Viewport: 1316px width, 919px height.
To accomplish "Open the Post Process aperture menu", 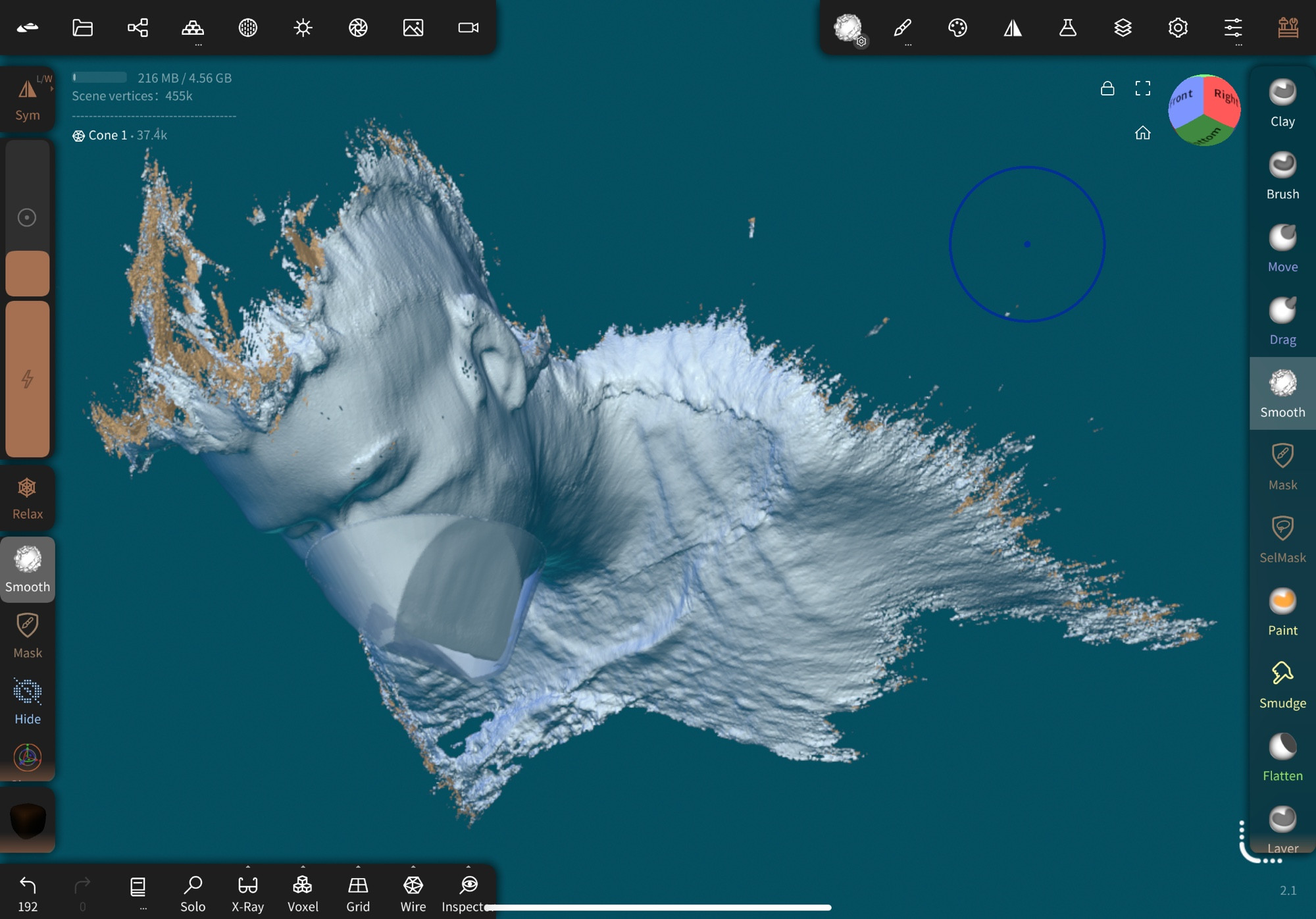I will point(358,28).
